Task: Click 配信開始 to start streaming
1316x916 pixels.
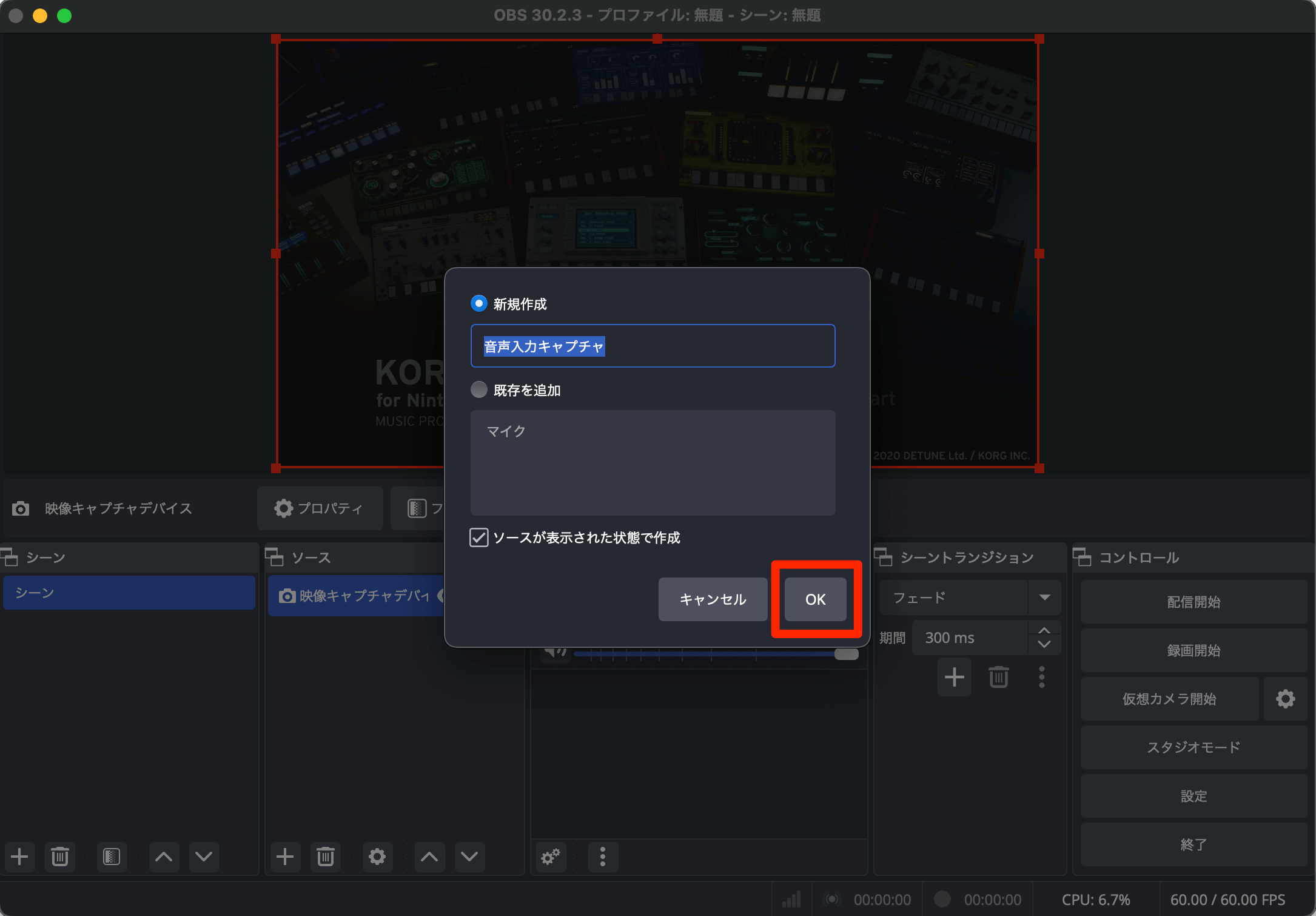Action: pos(1193,602)
